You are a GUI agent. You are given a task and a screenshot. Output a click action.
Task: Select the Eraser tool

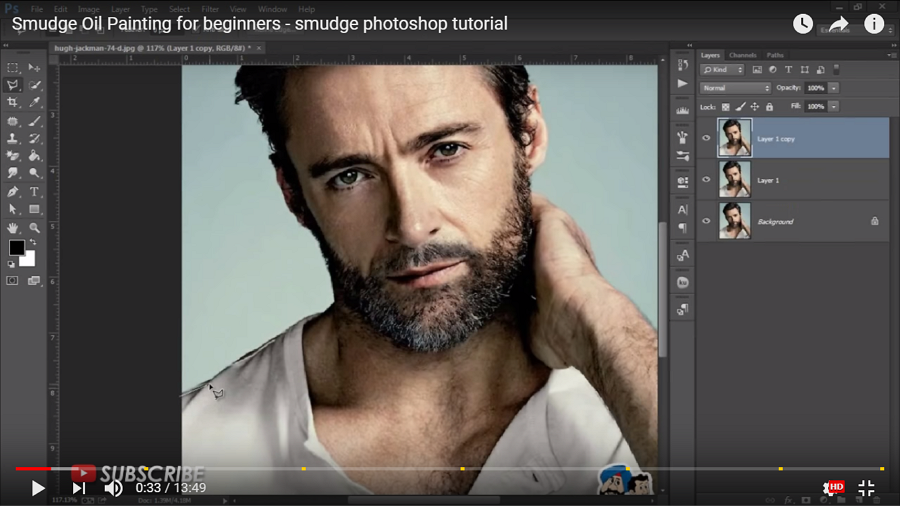pyautogui.click(x=12, y=155)
